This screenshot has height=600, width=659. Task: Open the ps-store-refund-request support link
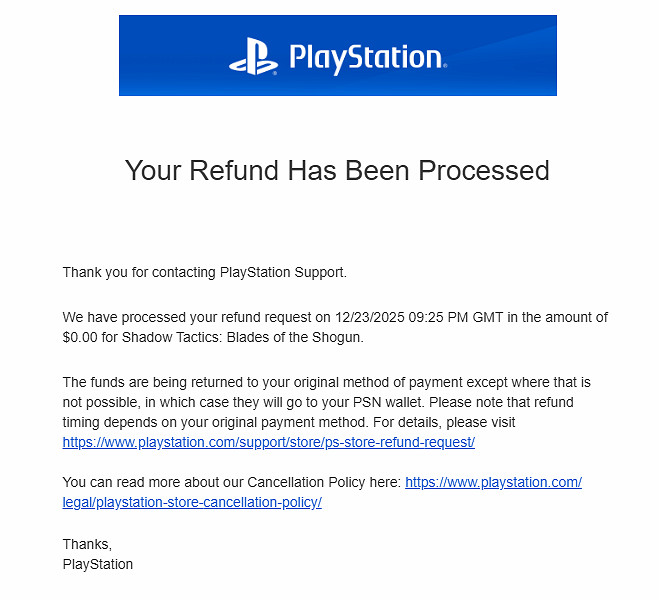268,442
